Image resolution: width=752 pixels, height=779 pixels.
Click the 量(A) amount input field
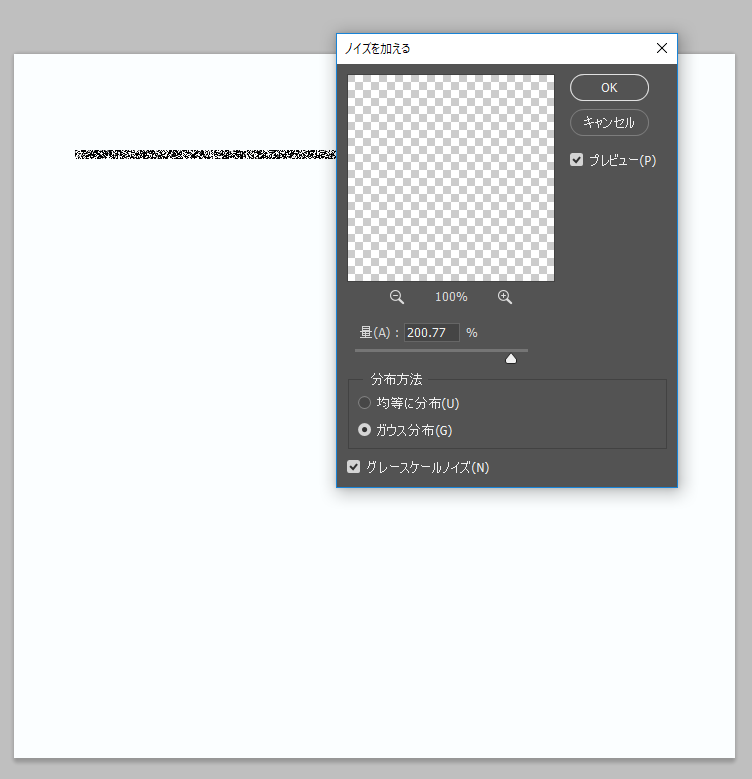point(432,332)
